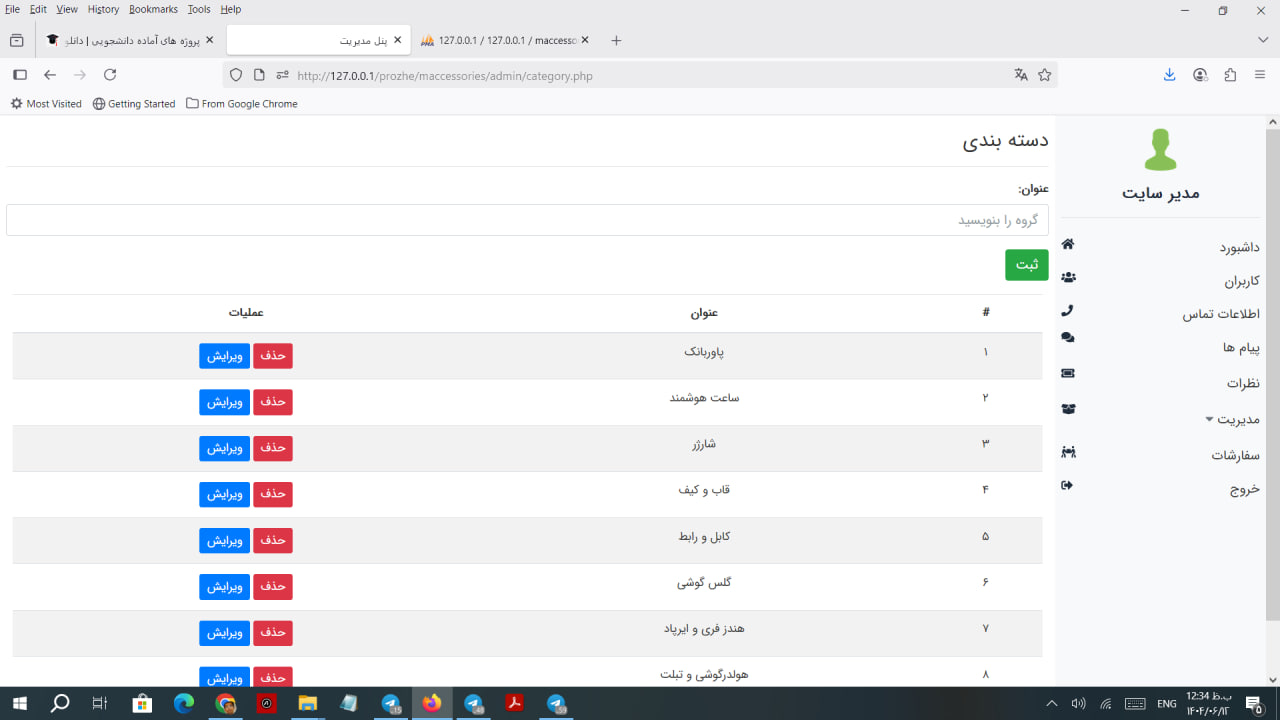This screenshot has width=1280, height=720.
Task: Click the translate page icon in address bar
Action: tap(1021, 75)
